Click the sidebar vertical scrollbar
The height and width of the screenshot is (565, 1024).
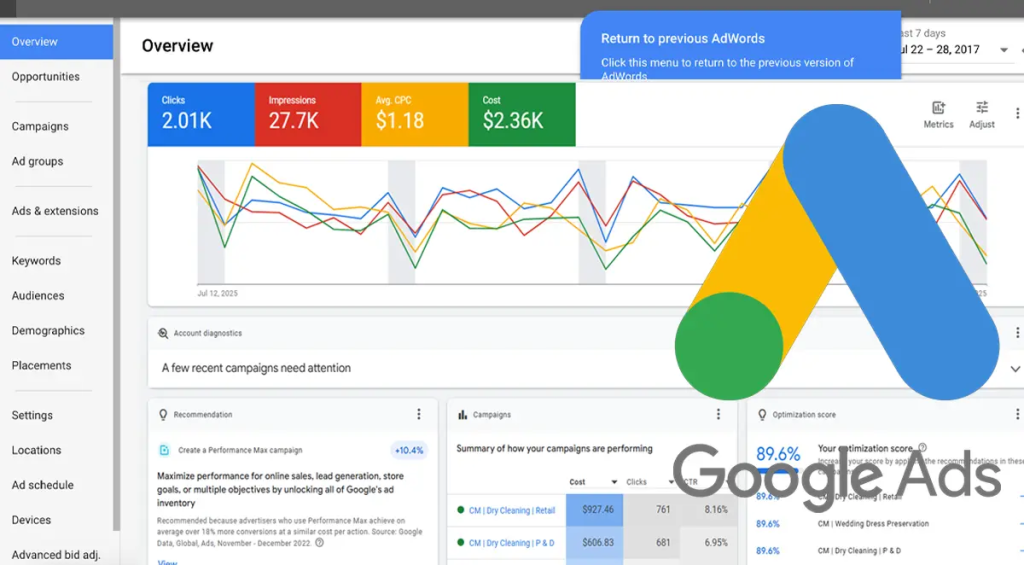[116, 274]
